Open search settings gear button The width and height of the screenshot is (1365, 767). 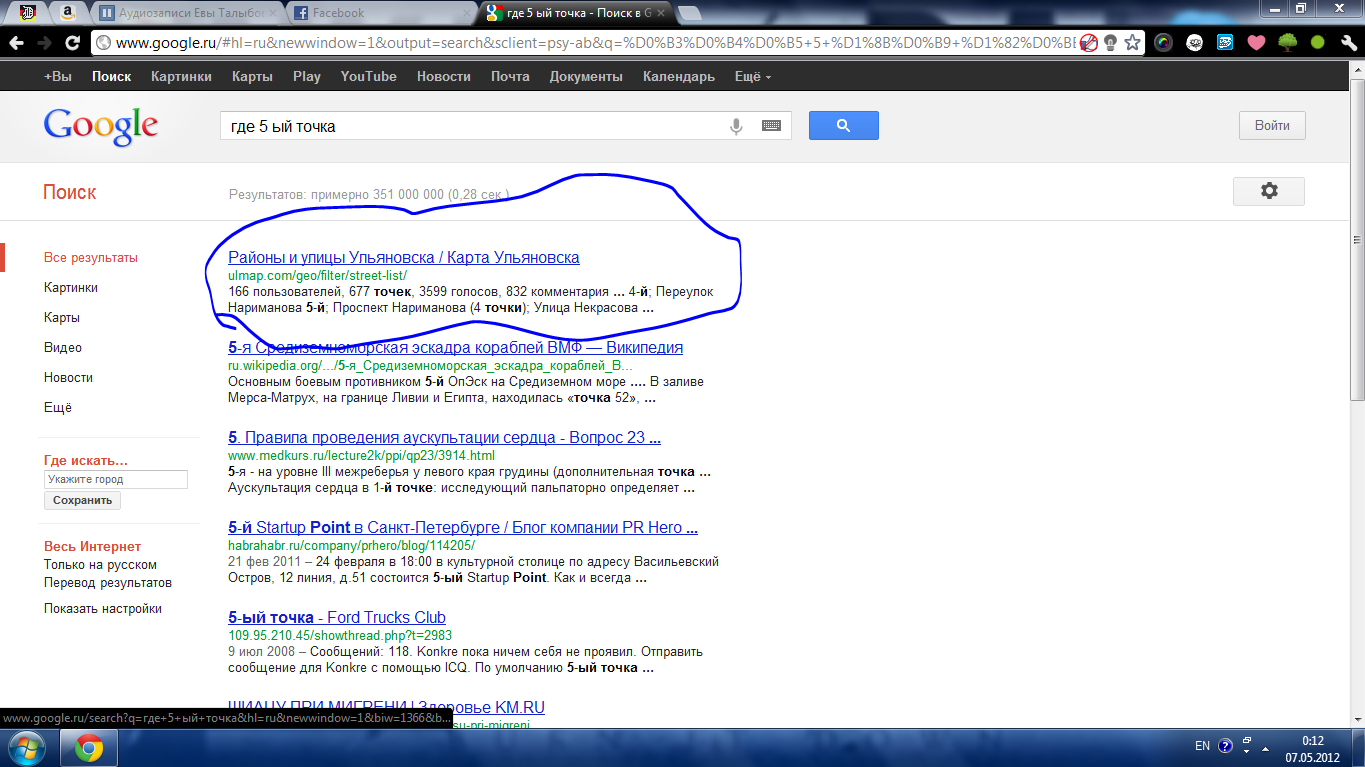pyautogui.click(x=1269, y=191)
